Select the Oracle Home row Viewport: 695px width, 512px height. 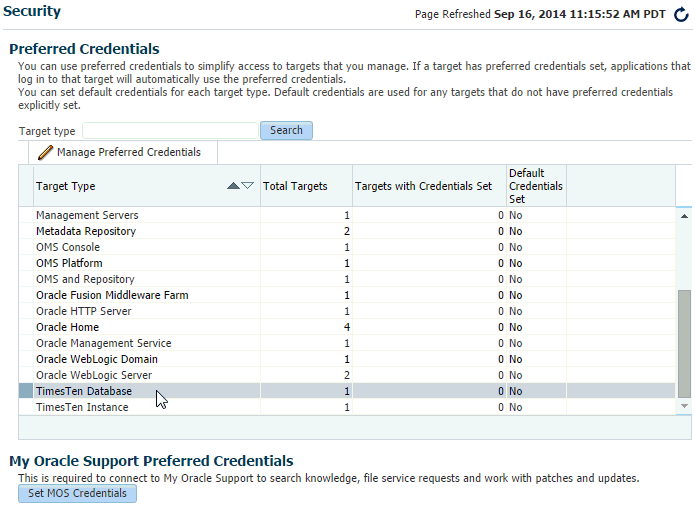pyautogui.click(x=347, y=327)
